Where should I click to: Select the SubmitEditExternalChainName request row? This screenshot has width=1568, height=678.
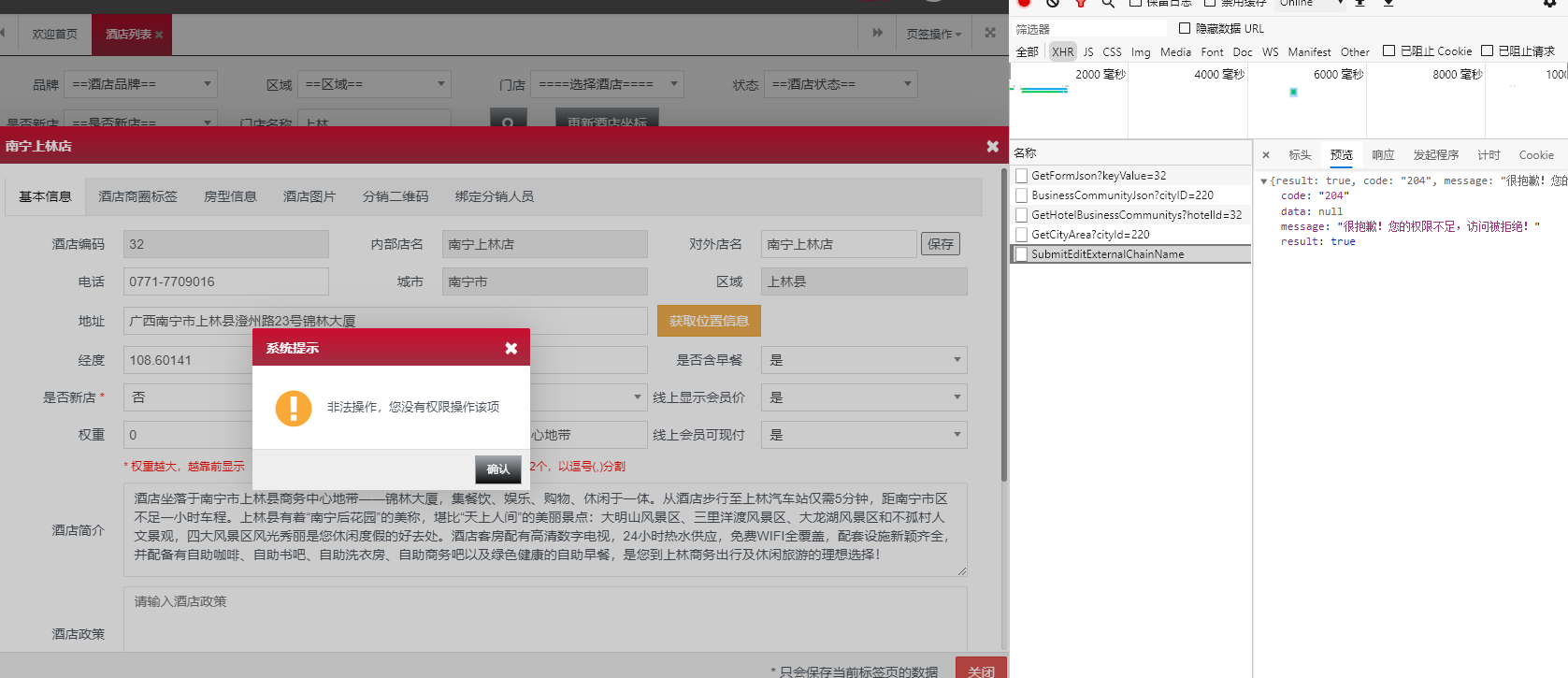[x=1130, y=254]
